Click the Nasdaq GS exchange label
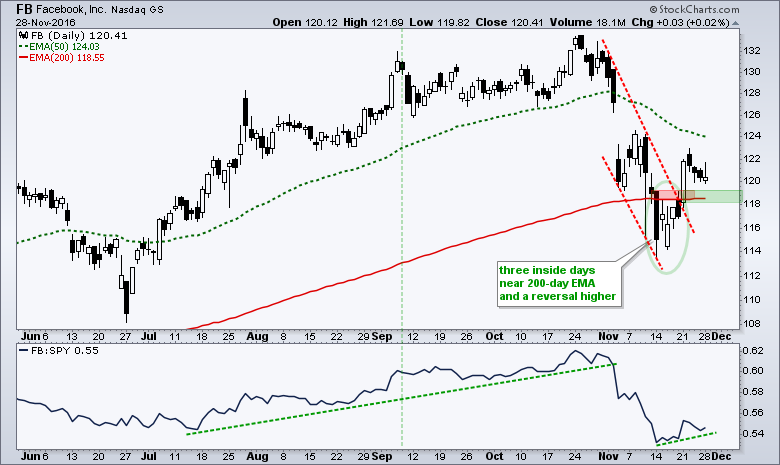 pos(137,10)
